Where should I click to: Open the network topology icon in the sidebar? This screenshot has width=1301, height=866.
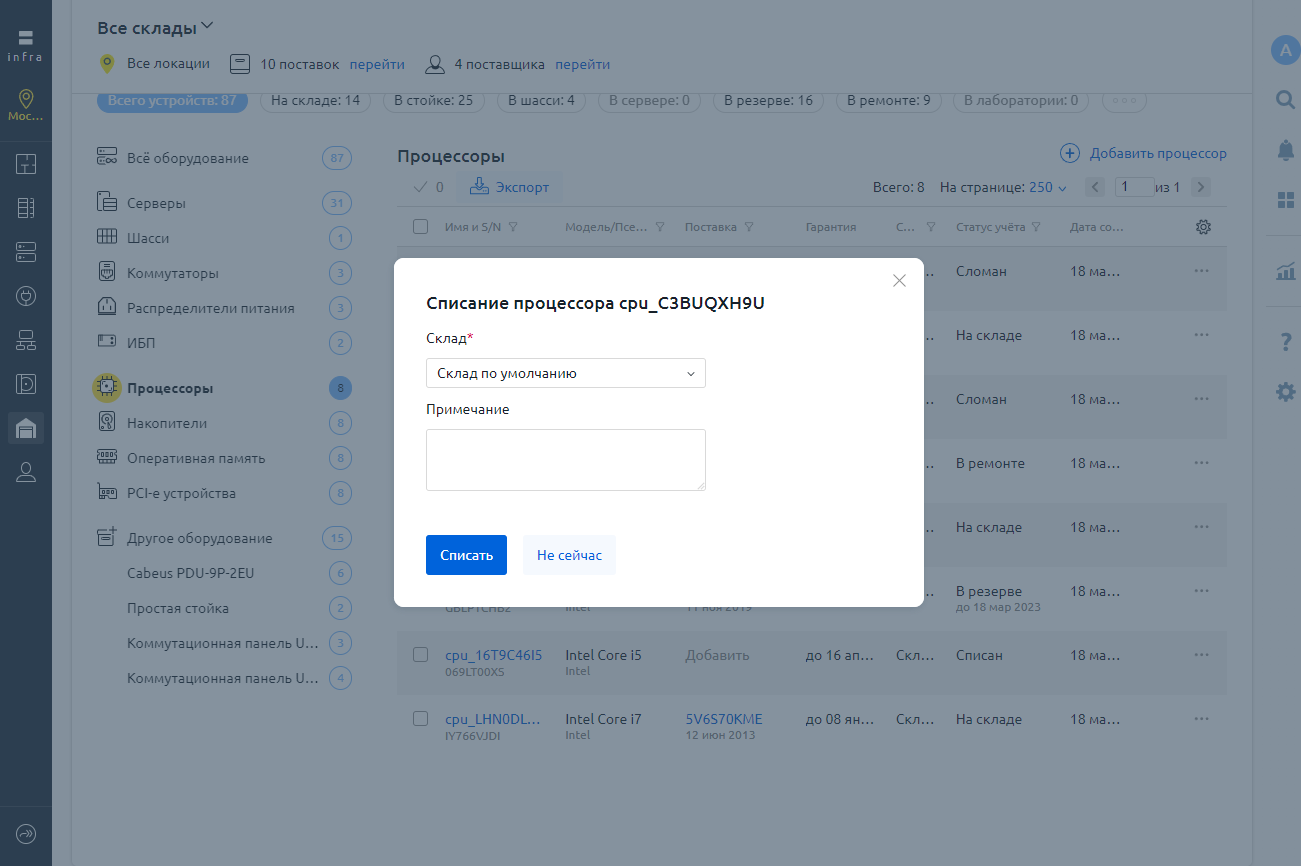[x=26, y=340]
